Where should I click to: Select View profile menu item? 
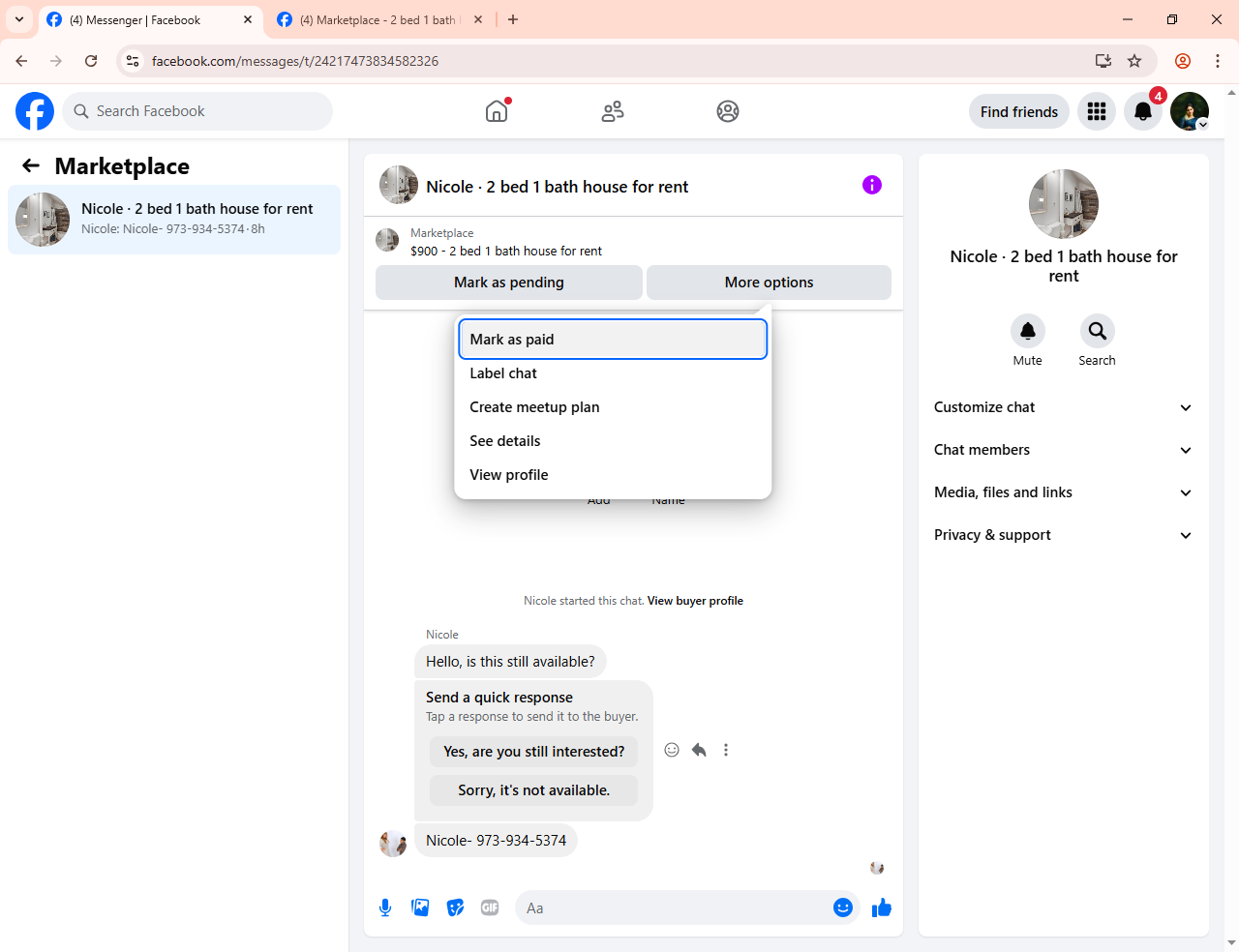click(x=613, y=475)
